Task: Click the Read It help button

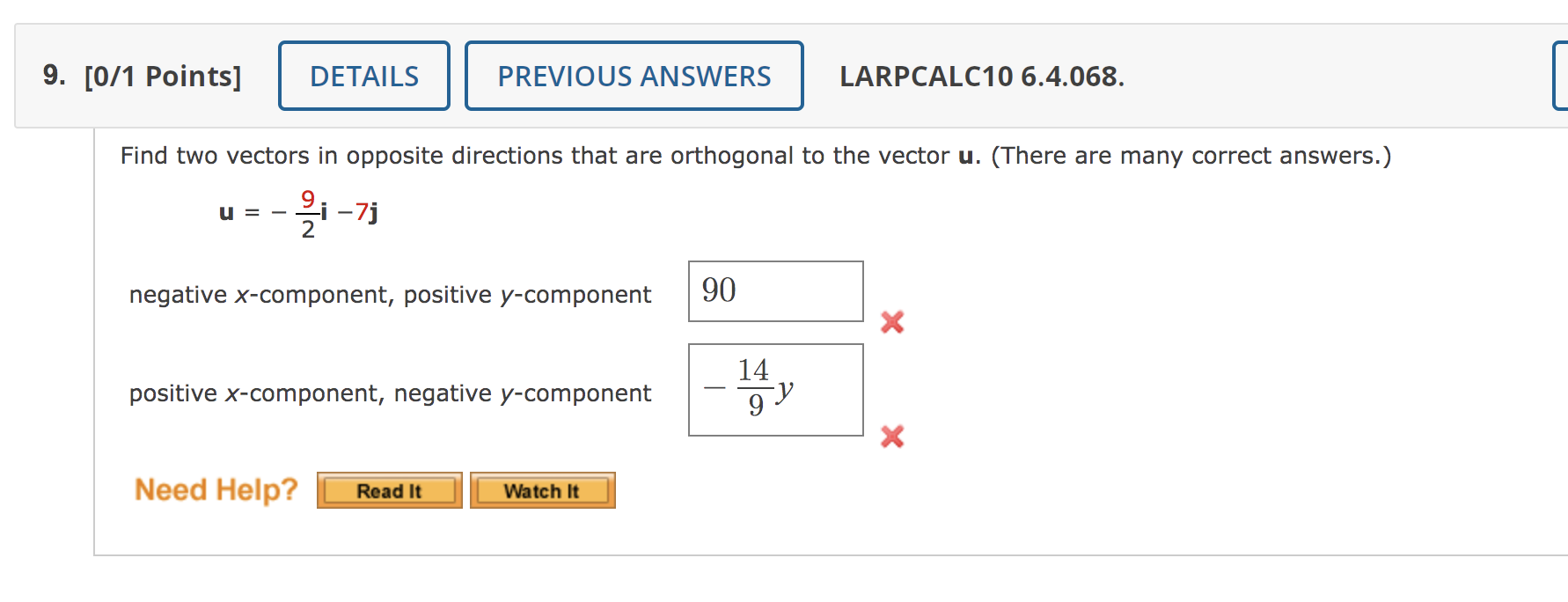Action: (388, 491)
